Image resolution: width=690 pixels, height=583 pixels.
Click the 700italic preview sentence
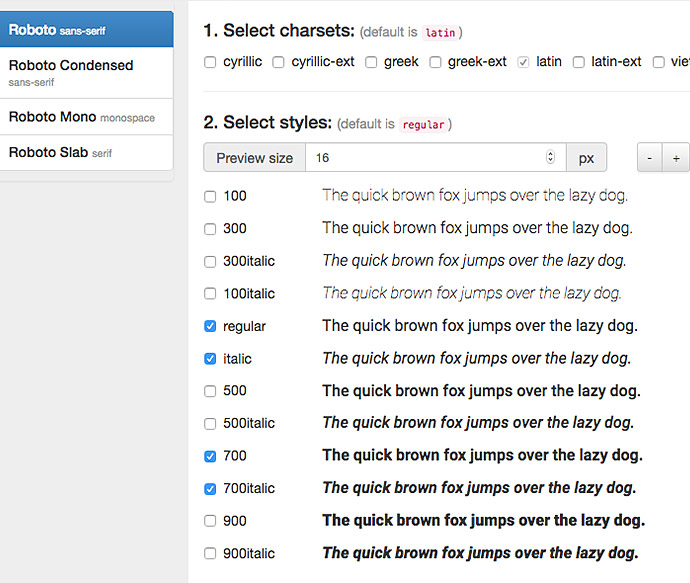[479, 488]
